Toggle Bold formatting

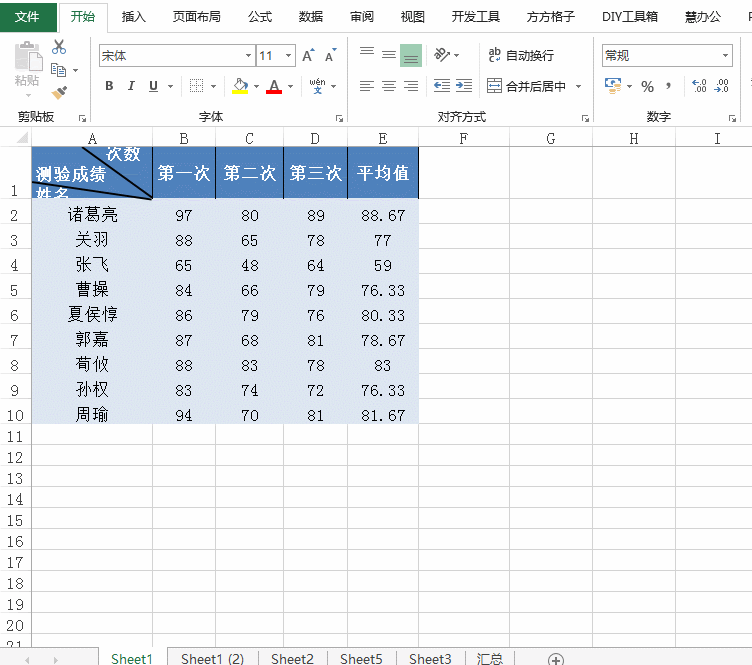click(x=109, y=86)
